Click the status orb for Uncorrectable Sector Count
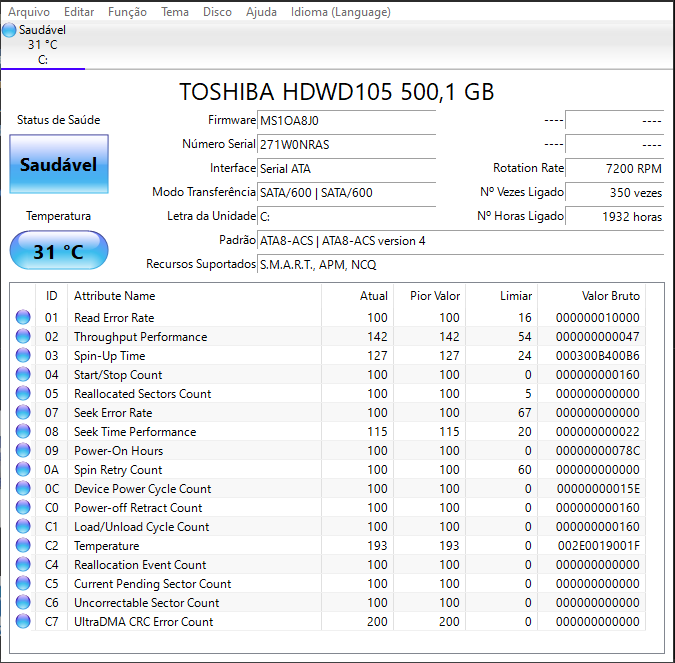 [23, 602]
